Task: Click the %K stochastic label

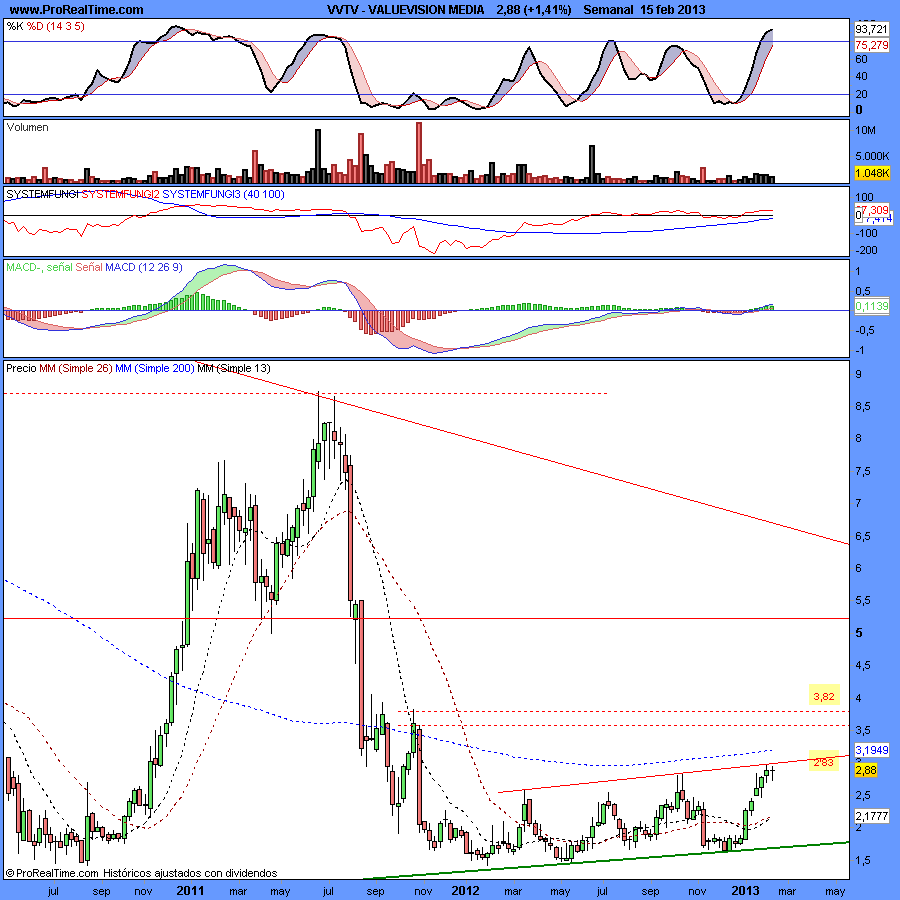Action: [15, 26]
